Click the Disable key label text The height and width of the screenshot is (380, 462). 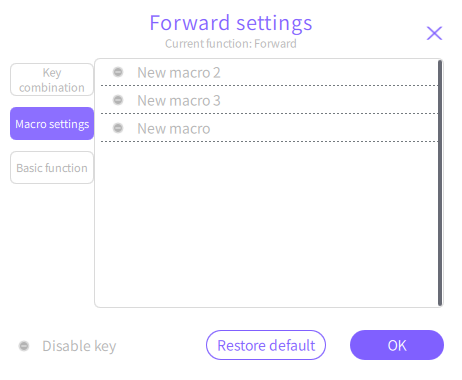click(79, 346)
